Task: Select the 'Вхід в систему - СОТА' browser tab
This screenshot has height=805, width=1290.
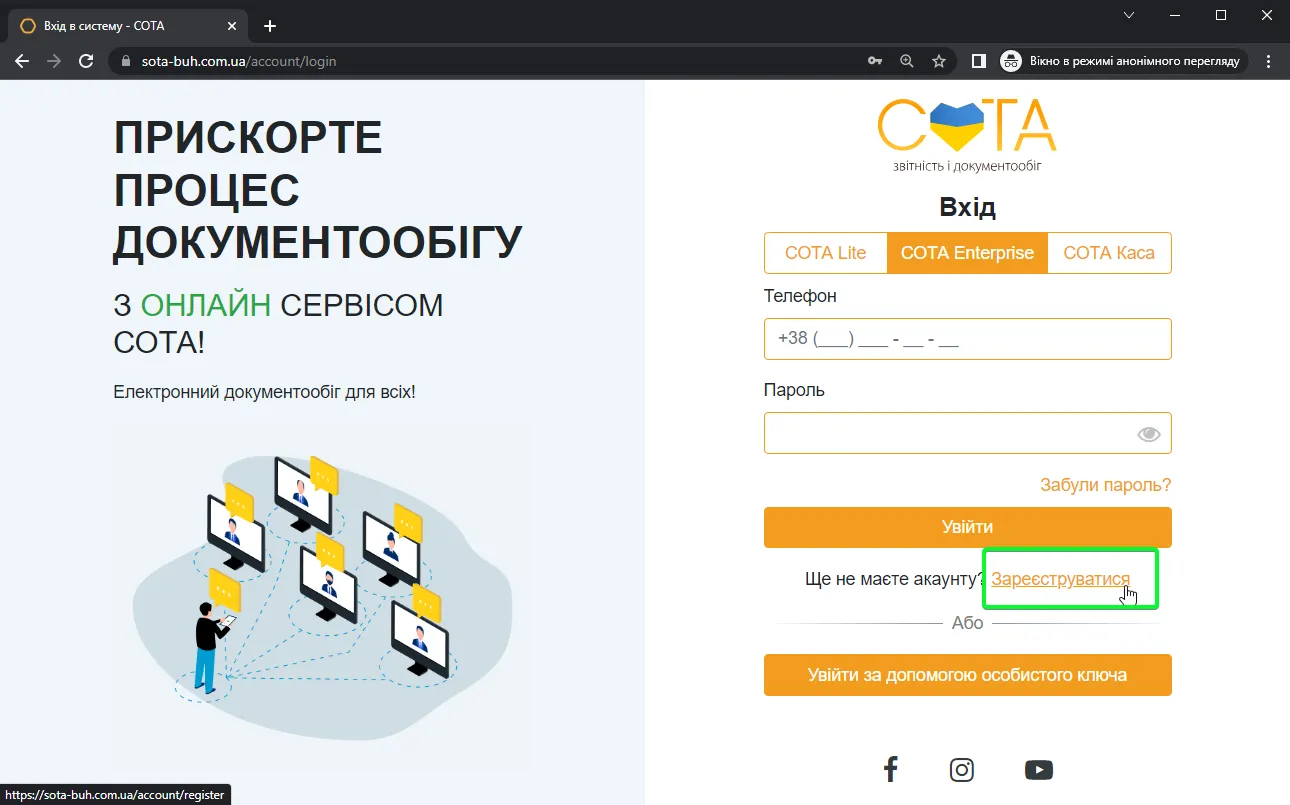Action: point(130,26)
